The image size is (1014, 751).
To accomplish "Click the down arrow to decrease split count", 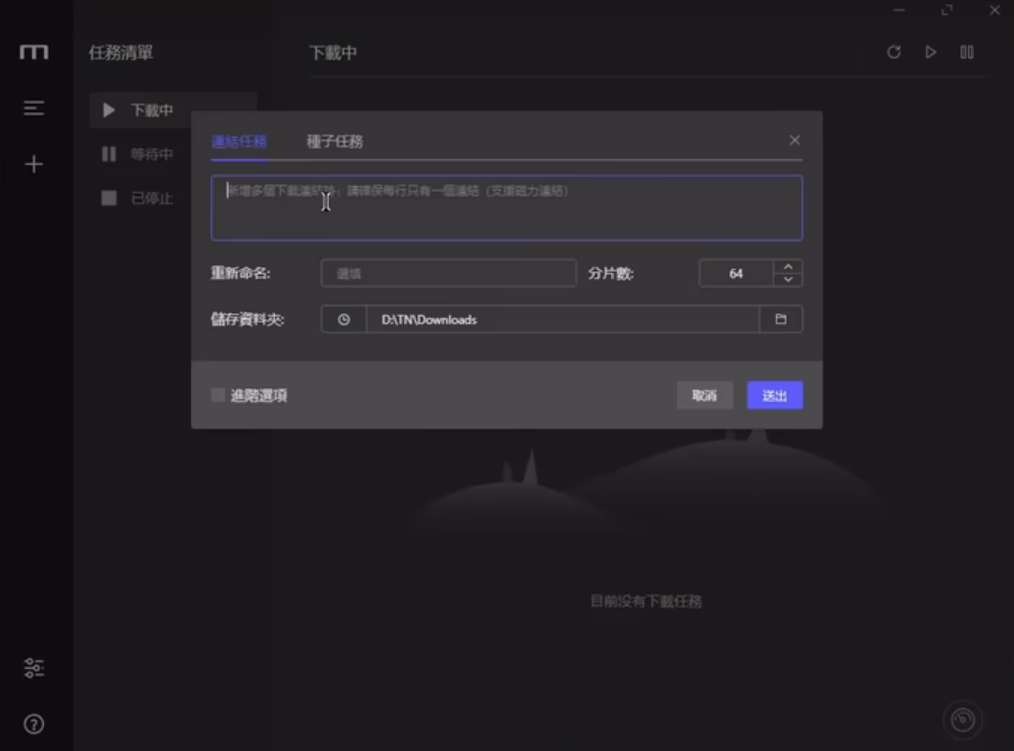I will click(x=787, y=278).
